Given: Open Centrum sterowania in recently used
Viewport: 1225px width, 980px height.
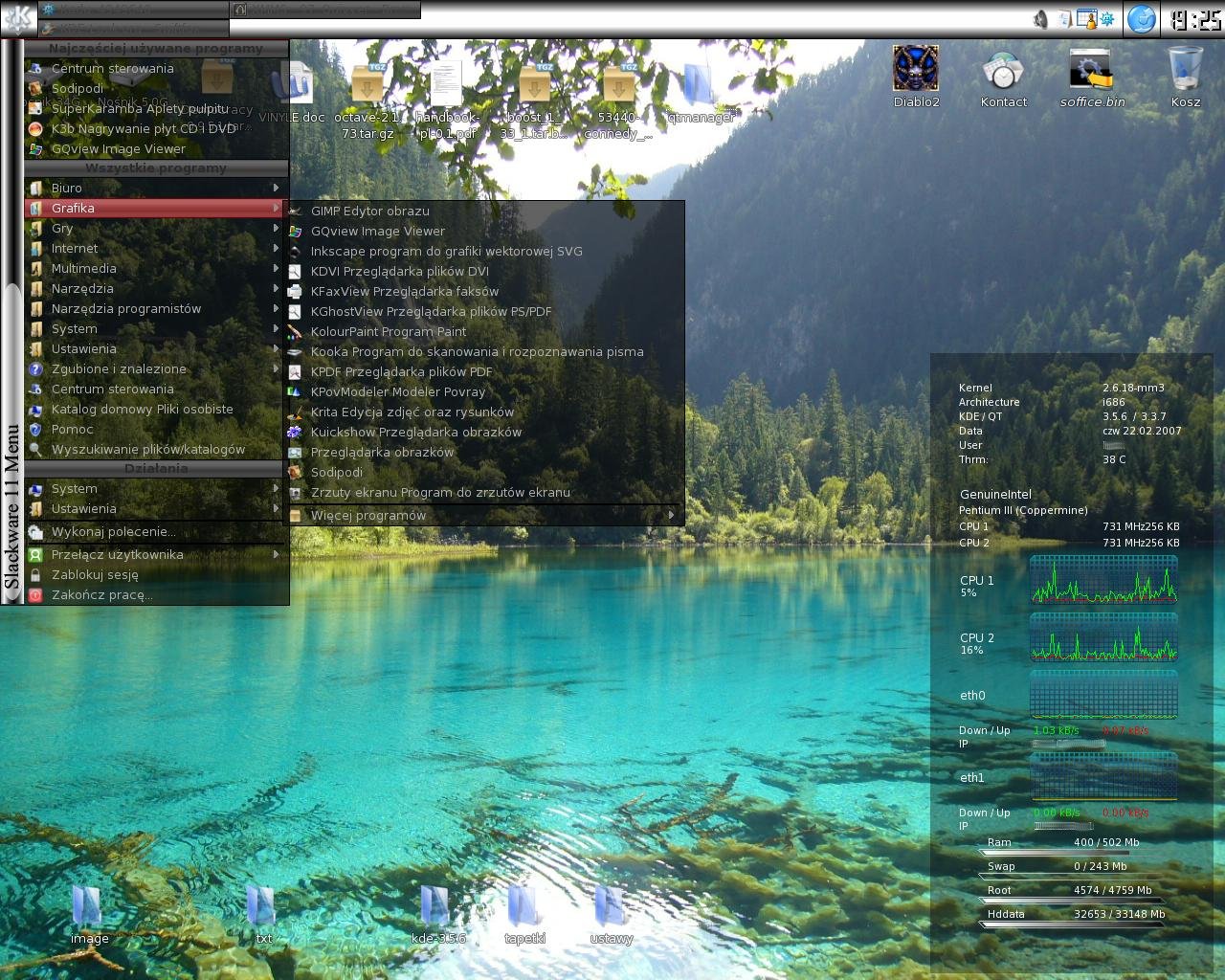Looking at the screenshot, I should point(155,68).
